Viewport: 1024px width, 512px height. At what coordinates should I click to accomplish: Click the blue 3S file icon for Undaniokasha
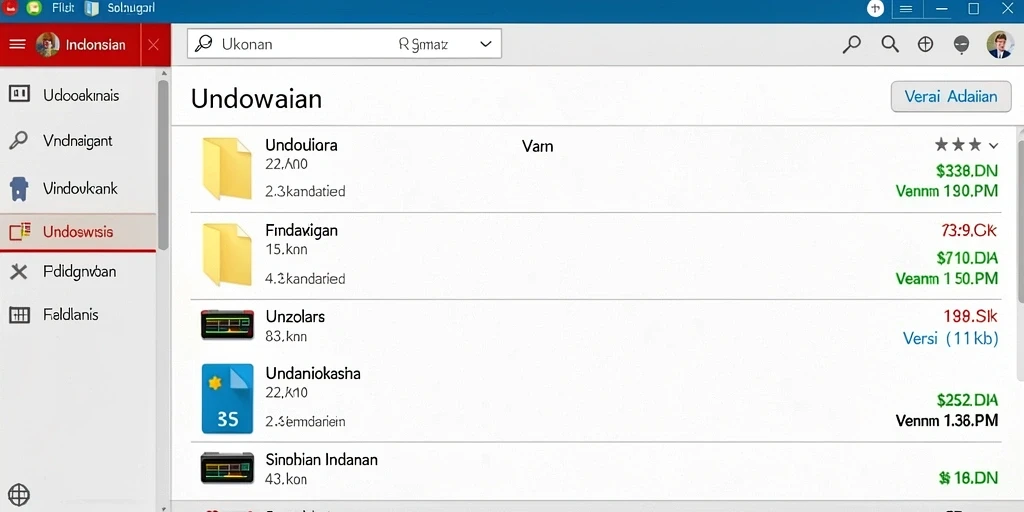point(227,398)
